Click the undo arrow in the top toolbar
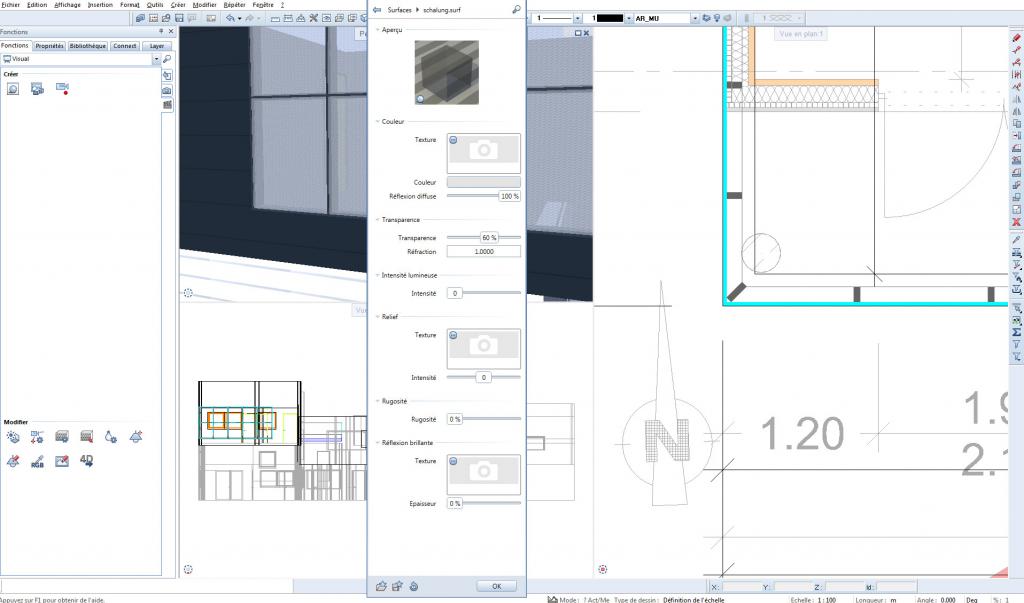 pos(230,18)
